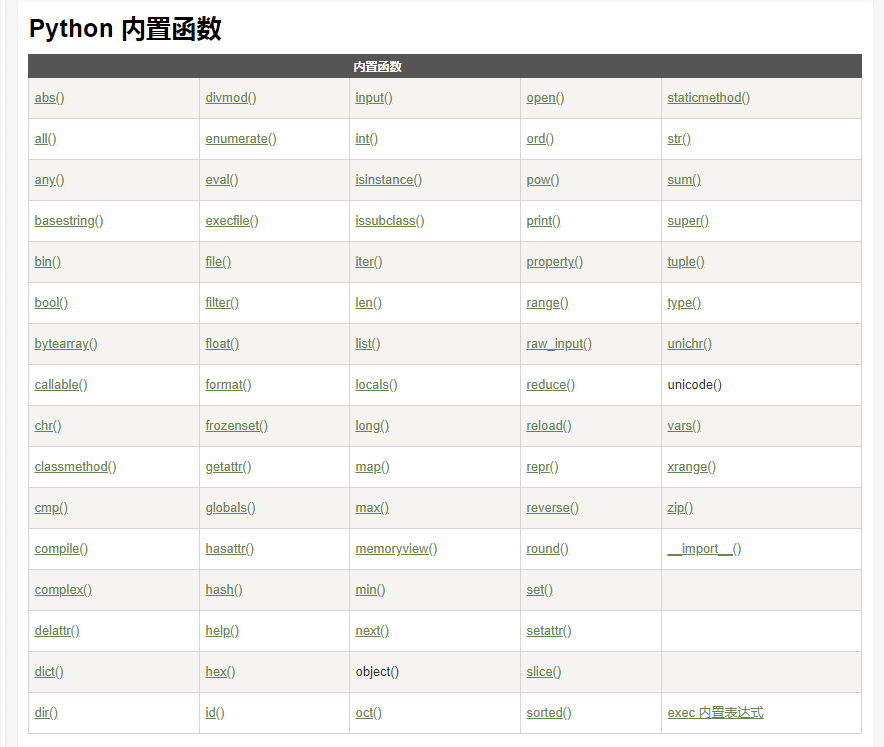Click the hash() link

[x=224, y=590]
